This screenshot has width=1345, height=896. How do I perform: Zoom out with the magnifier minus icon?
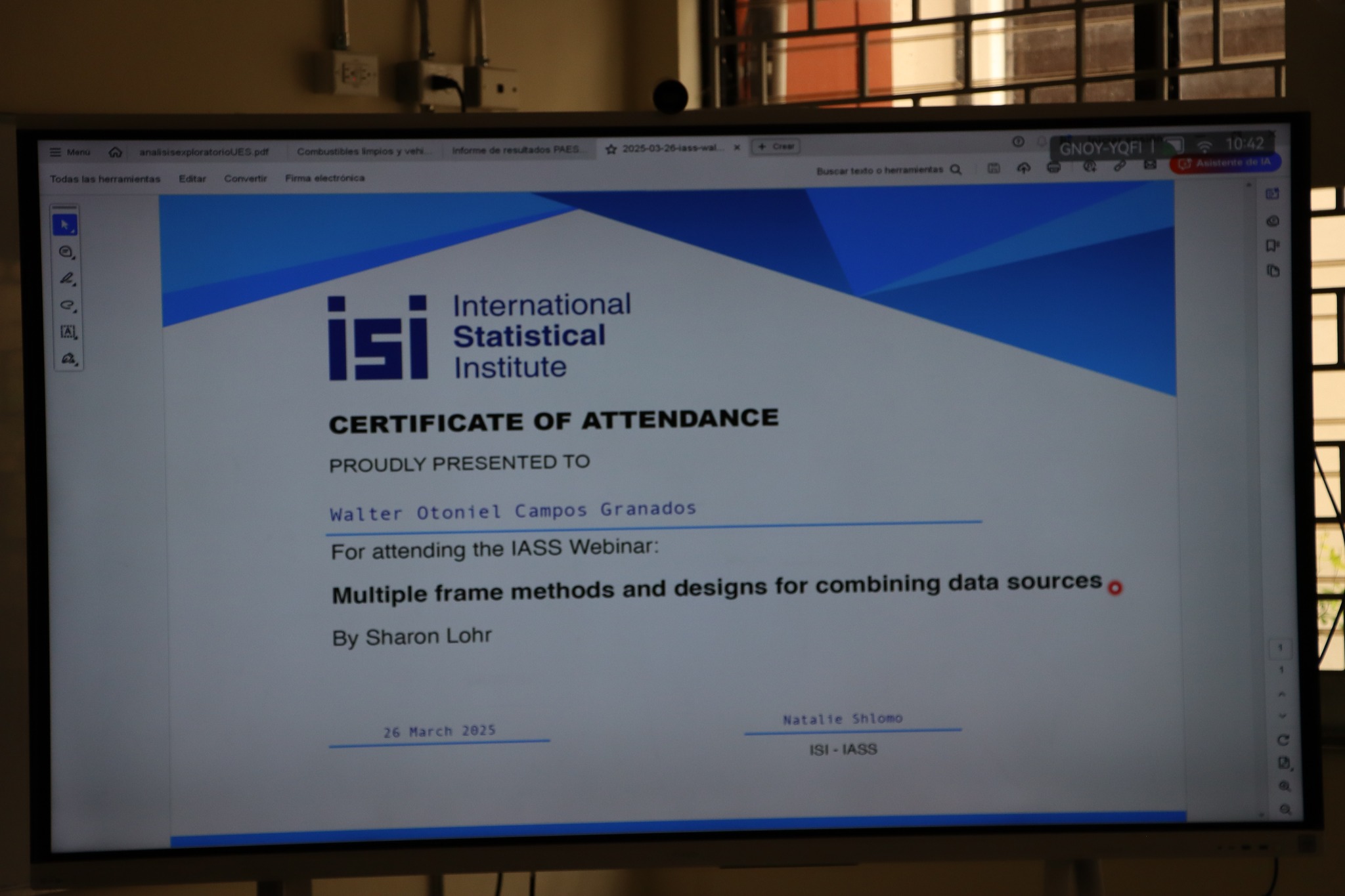click(x=1286, y=810)
